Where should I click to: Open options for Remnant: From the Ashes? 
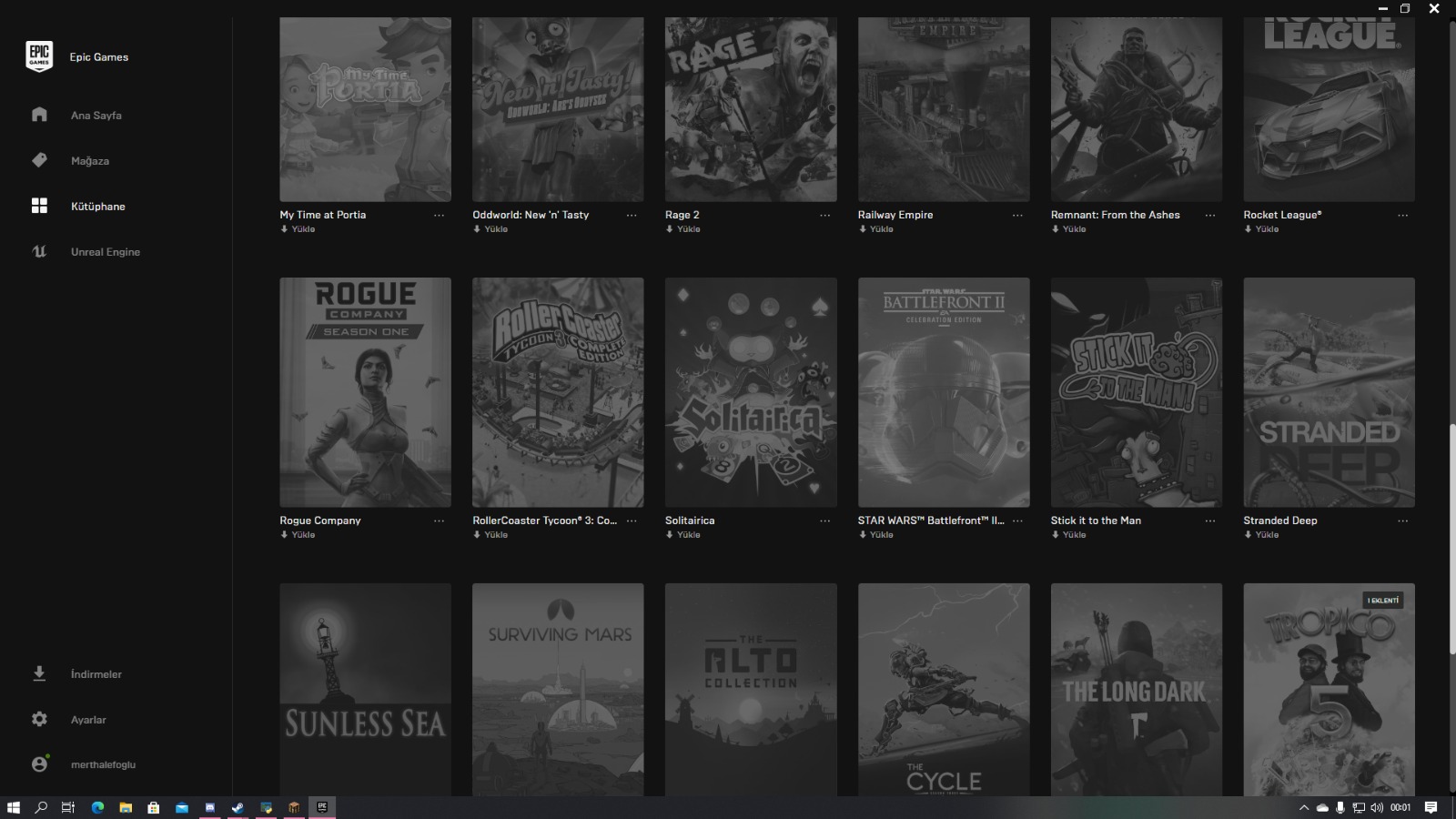pyautogui.click(x=1211, y=216)
